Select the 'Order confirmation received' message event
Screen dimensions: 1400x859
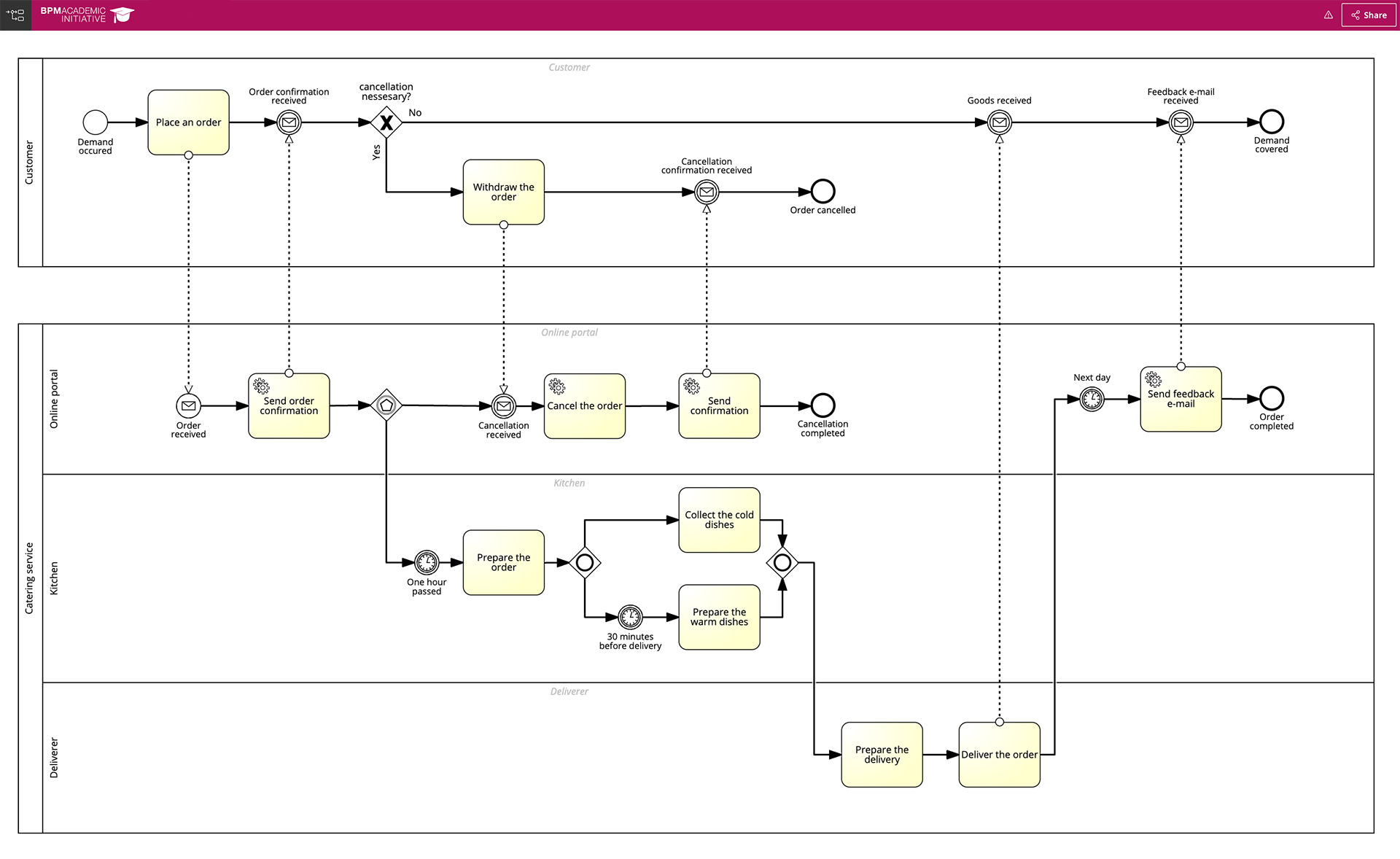(288, 123)
